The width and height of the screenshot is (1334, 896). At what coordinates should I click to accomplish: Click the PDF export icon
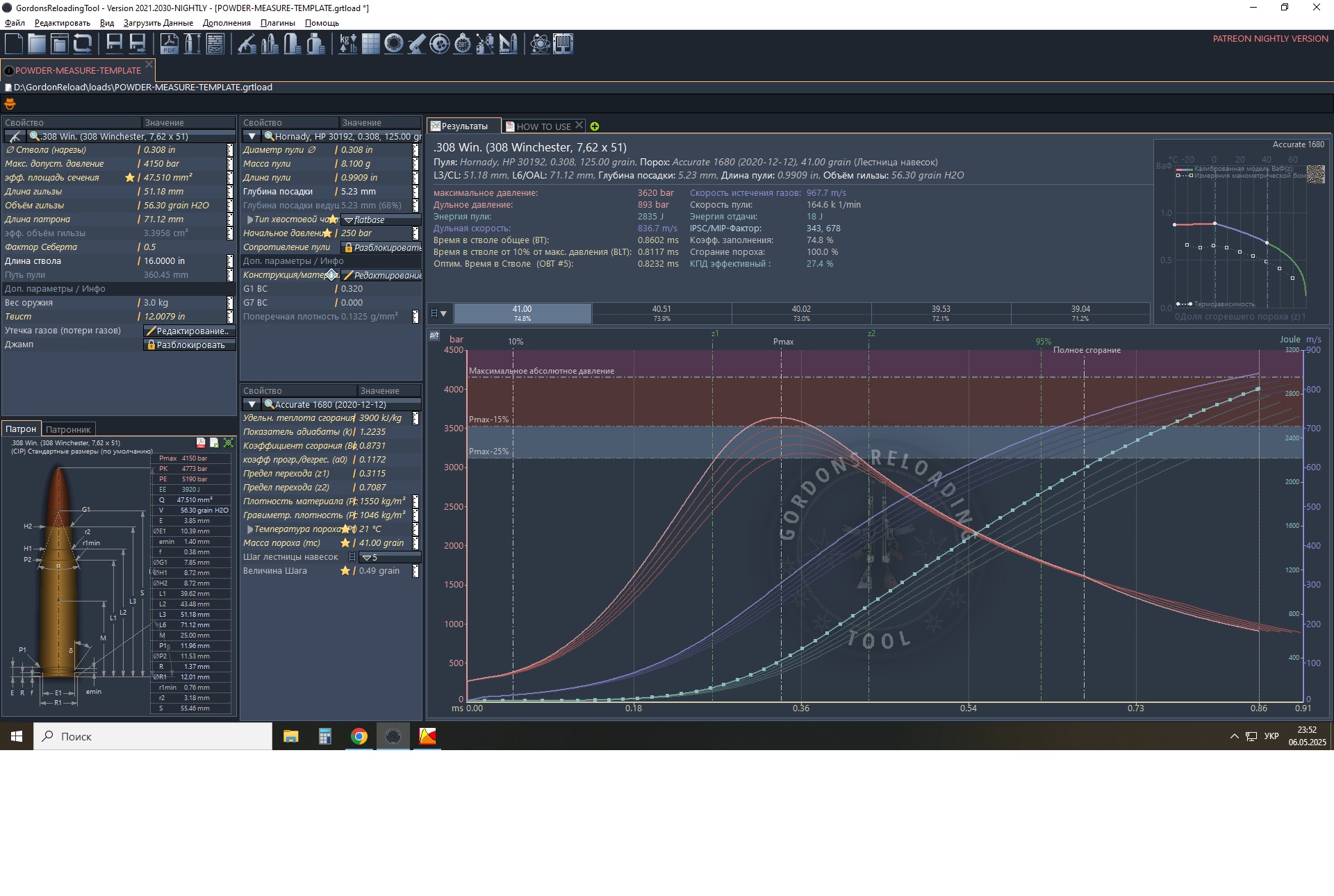coord(169,44)
